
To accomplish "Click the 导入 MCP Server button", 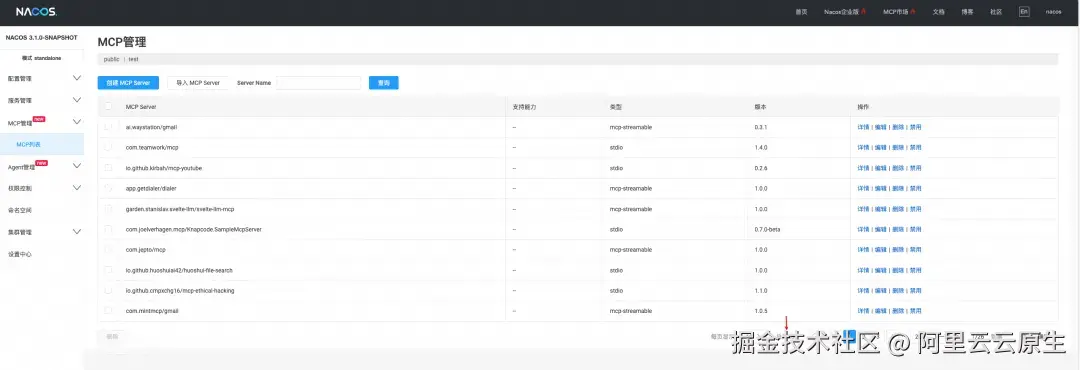I will pyautogui.click(x=198, y=83).
